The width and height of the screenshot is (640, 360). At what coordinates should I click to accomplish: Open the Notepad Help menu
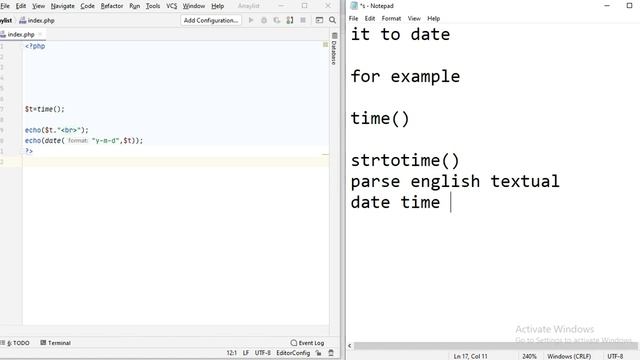(x=433, y=18)
